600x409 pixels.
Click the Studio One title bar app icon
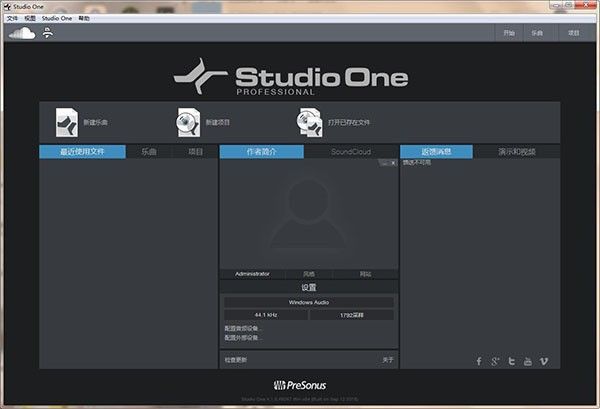7,7
